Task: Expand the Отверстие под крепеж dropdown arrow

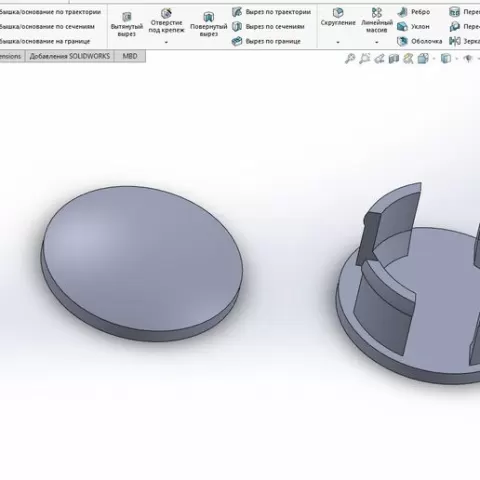Action: 166,42
